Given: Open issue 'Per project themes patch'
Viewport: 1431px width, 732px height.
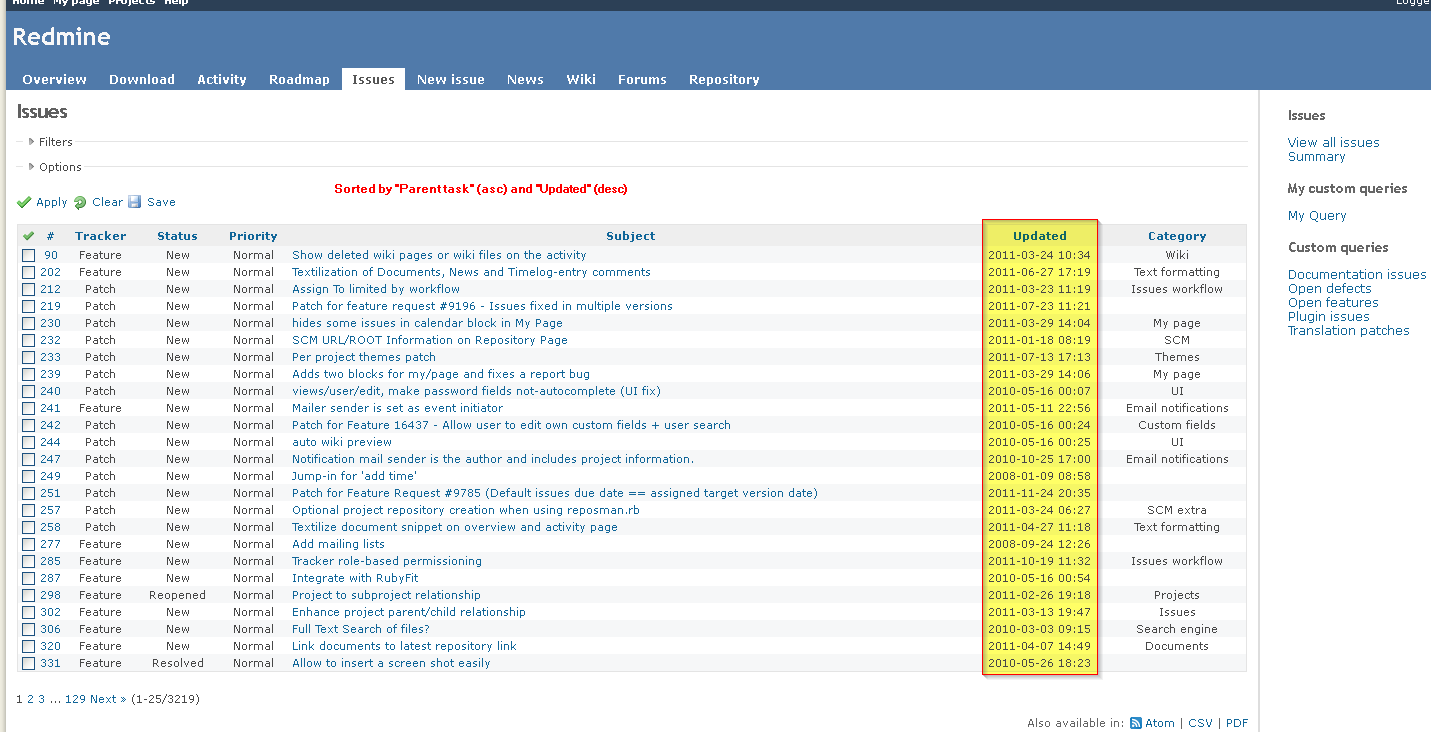Looking at the screenshot, I should [x=364, y=358].
